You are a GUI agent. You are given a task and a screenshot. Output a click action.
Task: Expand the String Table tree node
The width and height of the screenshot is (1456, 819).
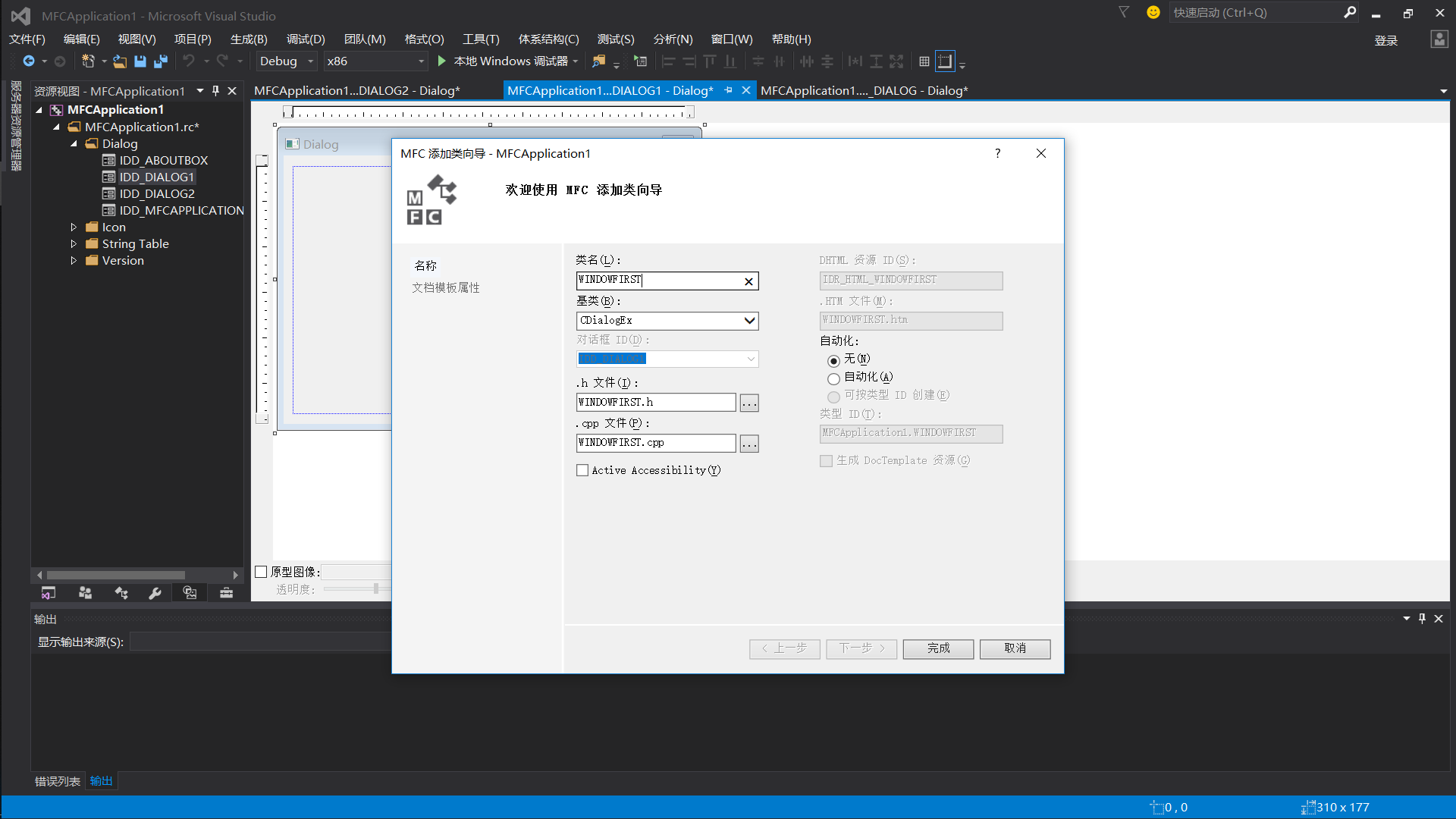tap(74, 244)
